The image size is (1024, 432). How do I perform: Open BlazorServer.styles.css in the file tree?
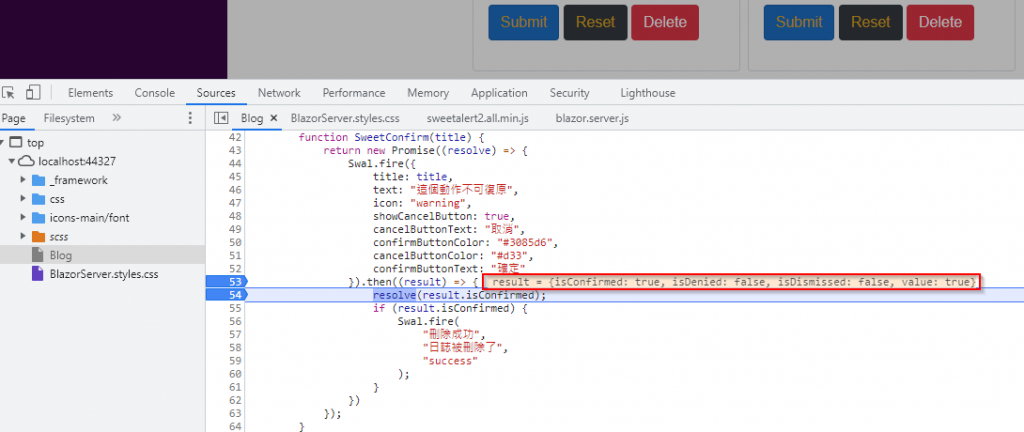(x=104, y=274)
